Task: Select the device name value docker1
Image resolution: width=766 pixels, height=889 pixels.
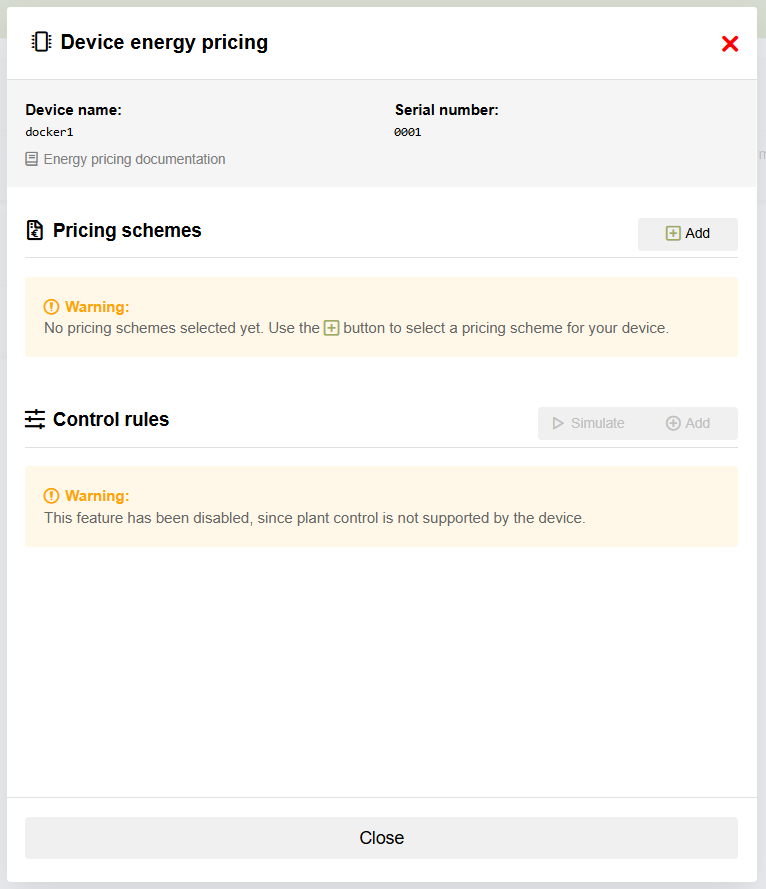Action: coord(50,132)
